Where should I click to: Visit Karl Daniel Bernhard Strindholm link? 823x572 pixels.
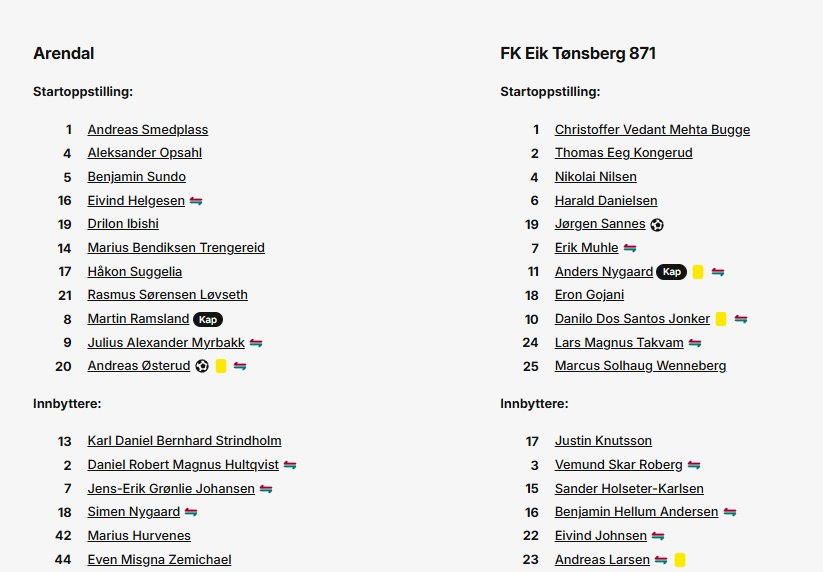(184, 441)
